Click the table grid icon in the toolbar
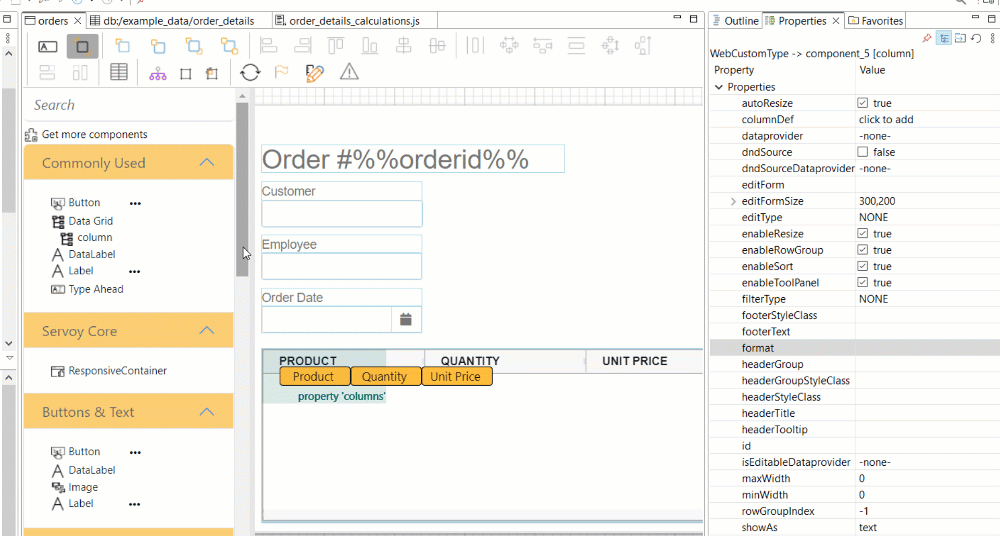 pos(118,72)
